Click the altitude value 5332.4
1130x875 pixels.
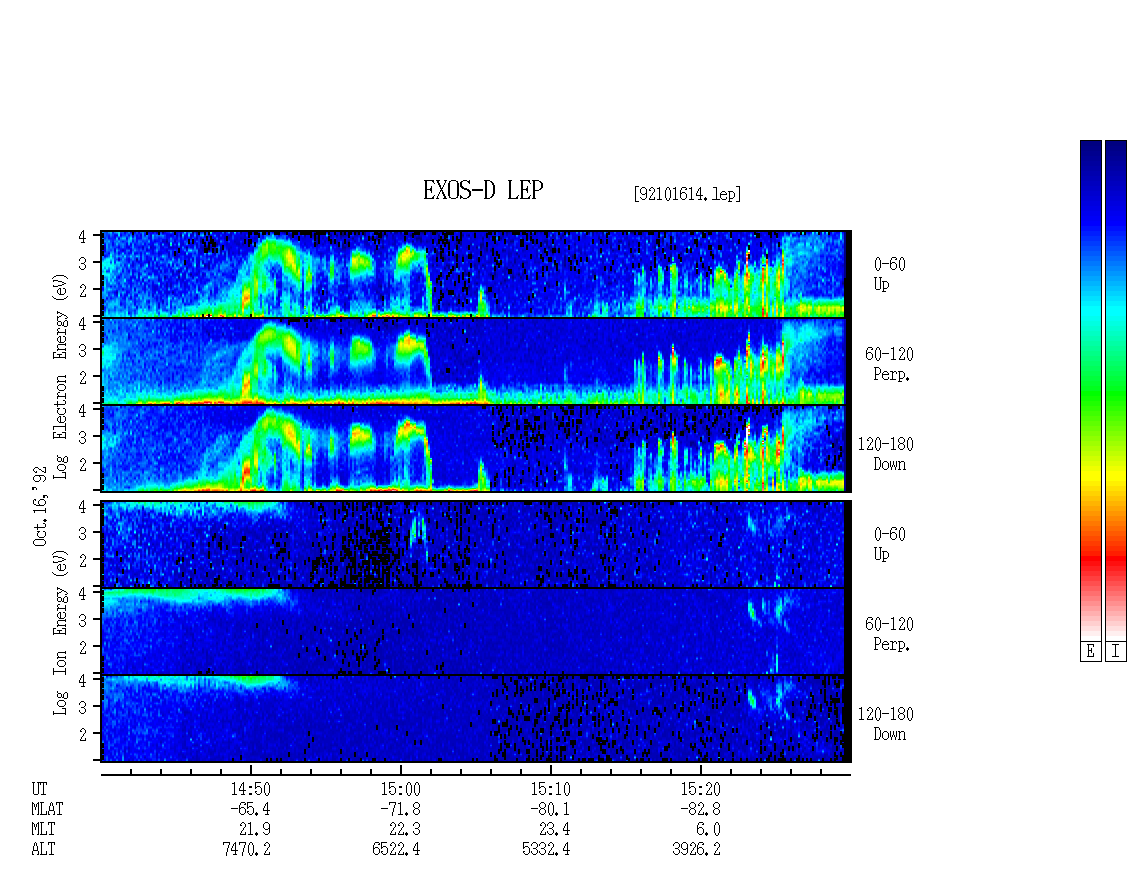pos(546,849)
